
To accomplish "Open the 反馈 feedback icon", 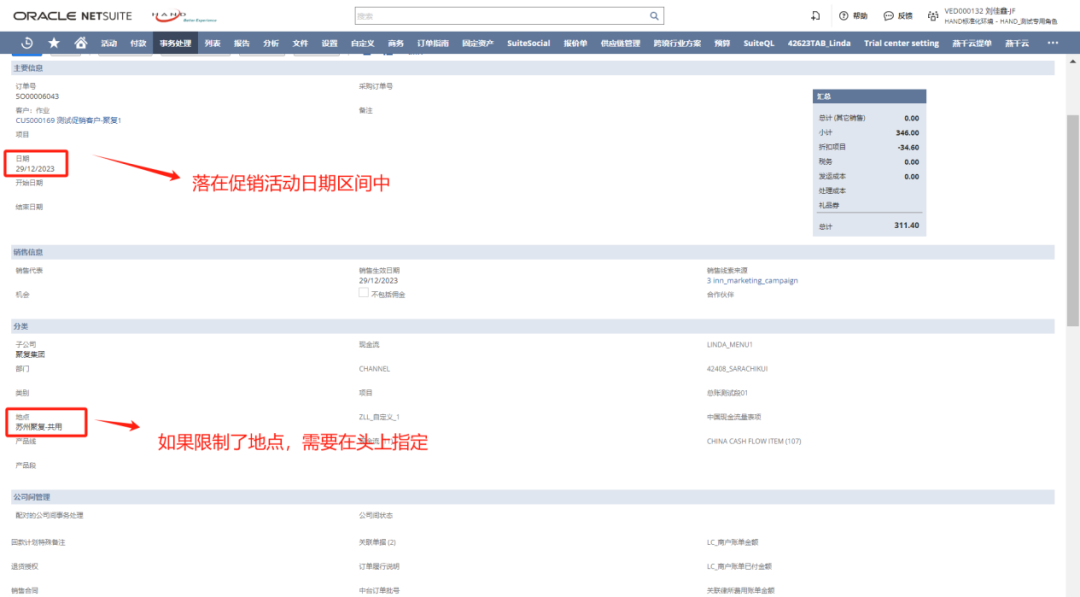I will pyautogui.click(x=897, y=16).
